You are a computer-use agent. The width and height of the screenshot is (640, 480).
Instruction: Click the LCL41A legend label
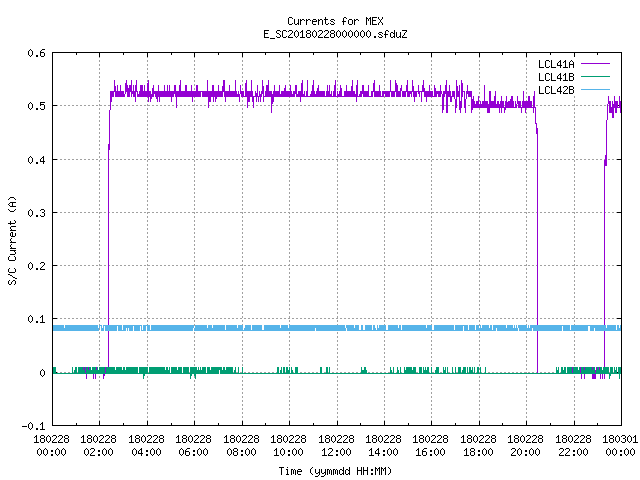pyautogui.click(x=556, y=64)
